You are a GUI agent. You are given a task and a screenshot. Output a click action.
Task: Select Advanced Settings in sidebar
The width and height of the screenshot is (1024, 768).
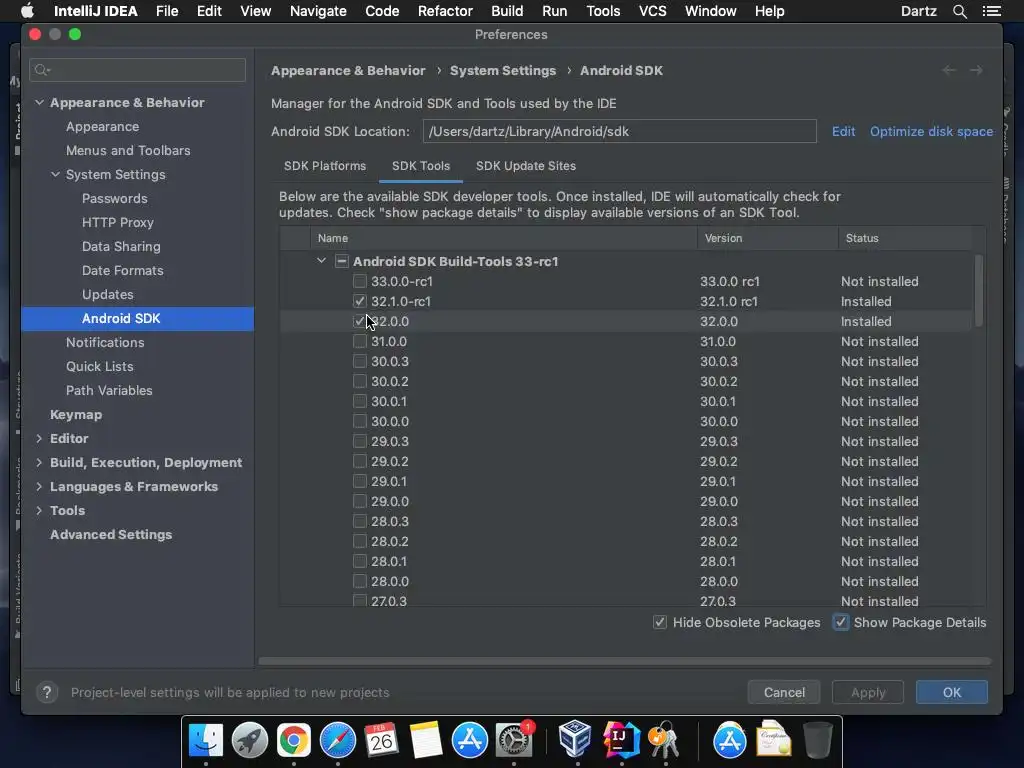click(x=111, y=534)
